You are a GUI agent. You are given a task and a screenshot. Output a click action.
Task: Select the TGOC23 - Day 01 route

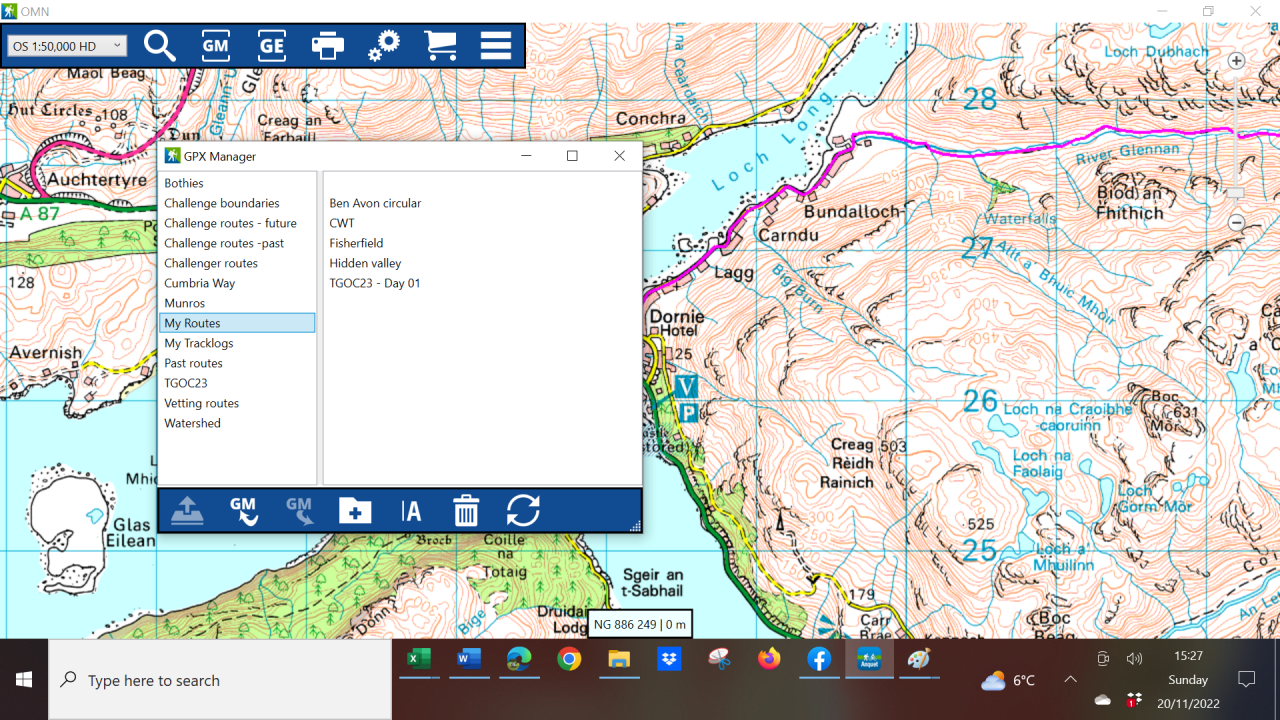click(x=375, y=283)
